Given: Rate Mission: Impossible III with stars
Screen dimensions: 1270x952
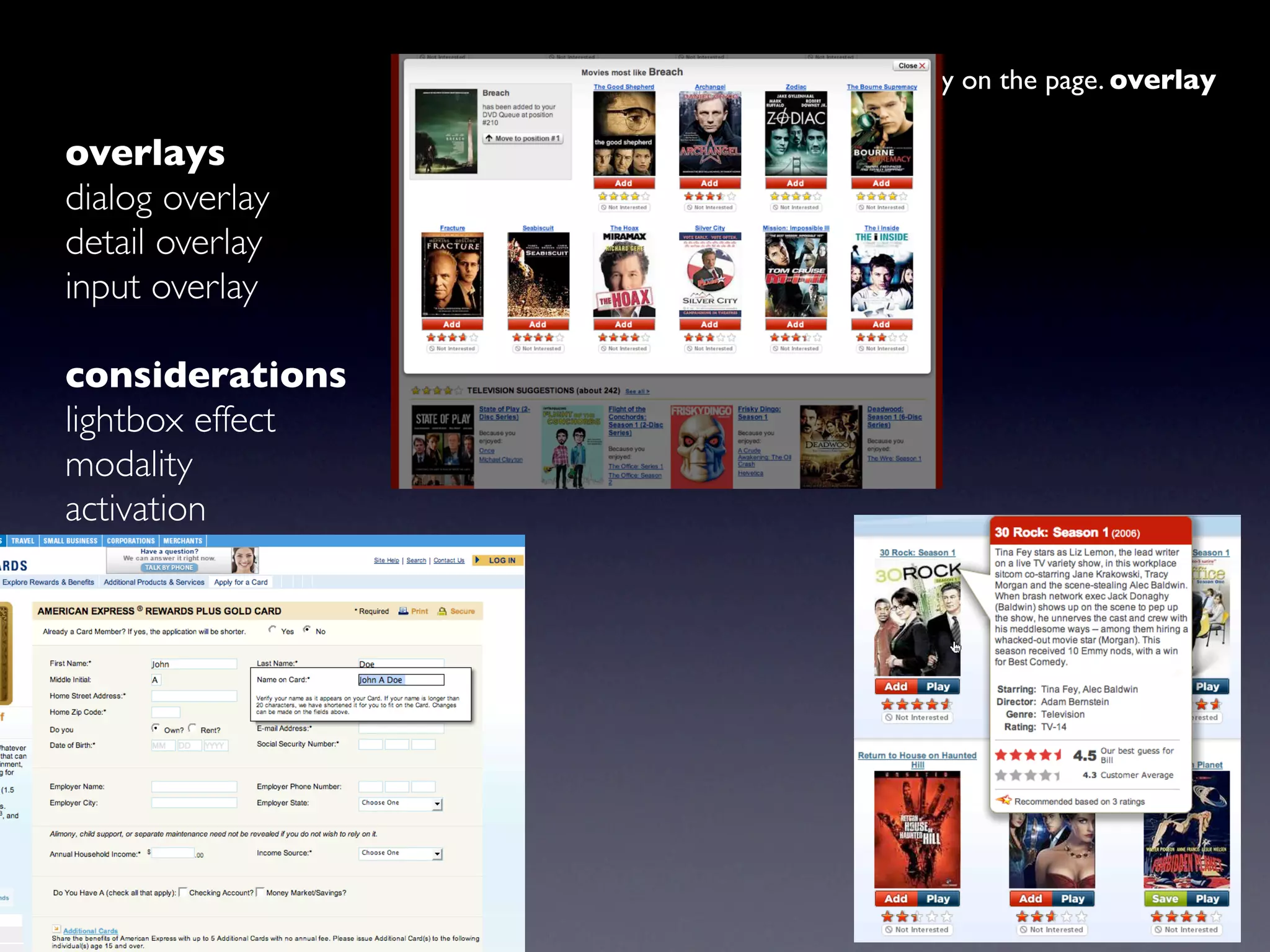Looking at the screenshot, I should click(796, 338).
